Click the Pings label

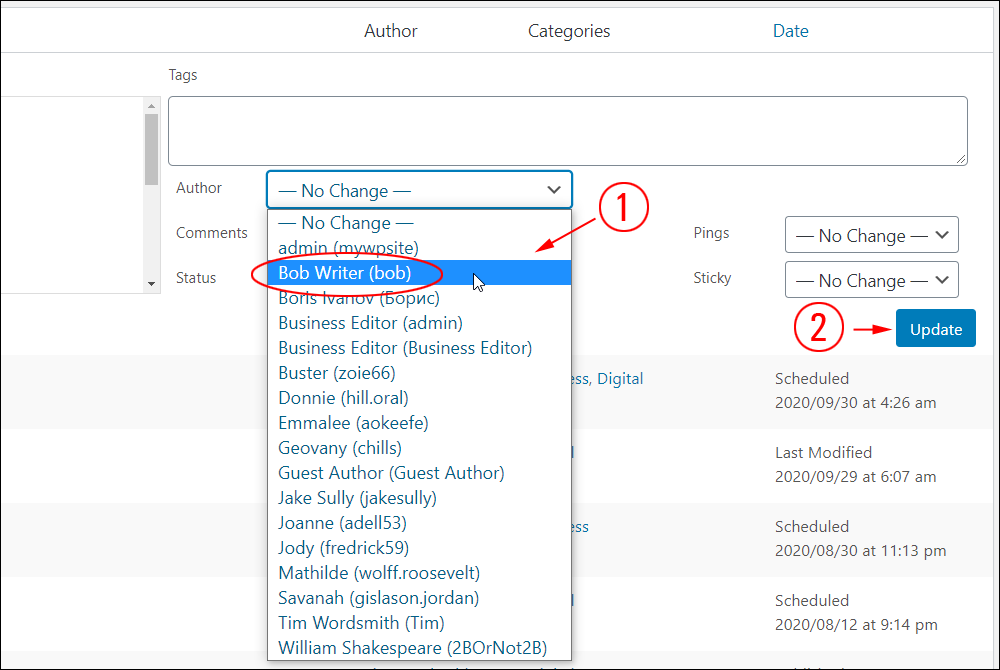tap(711, 233)
